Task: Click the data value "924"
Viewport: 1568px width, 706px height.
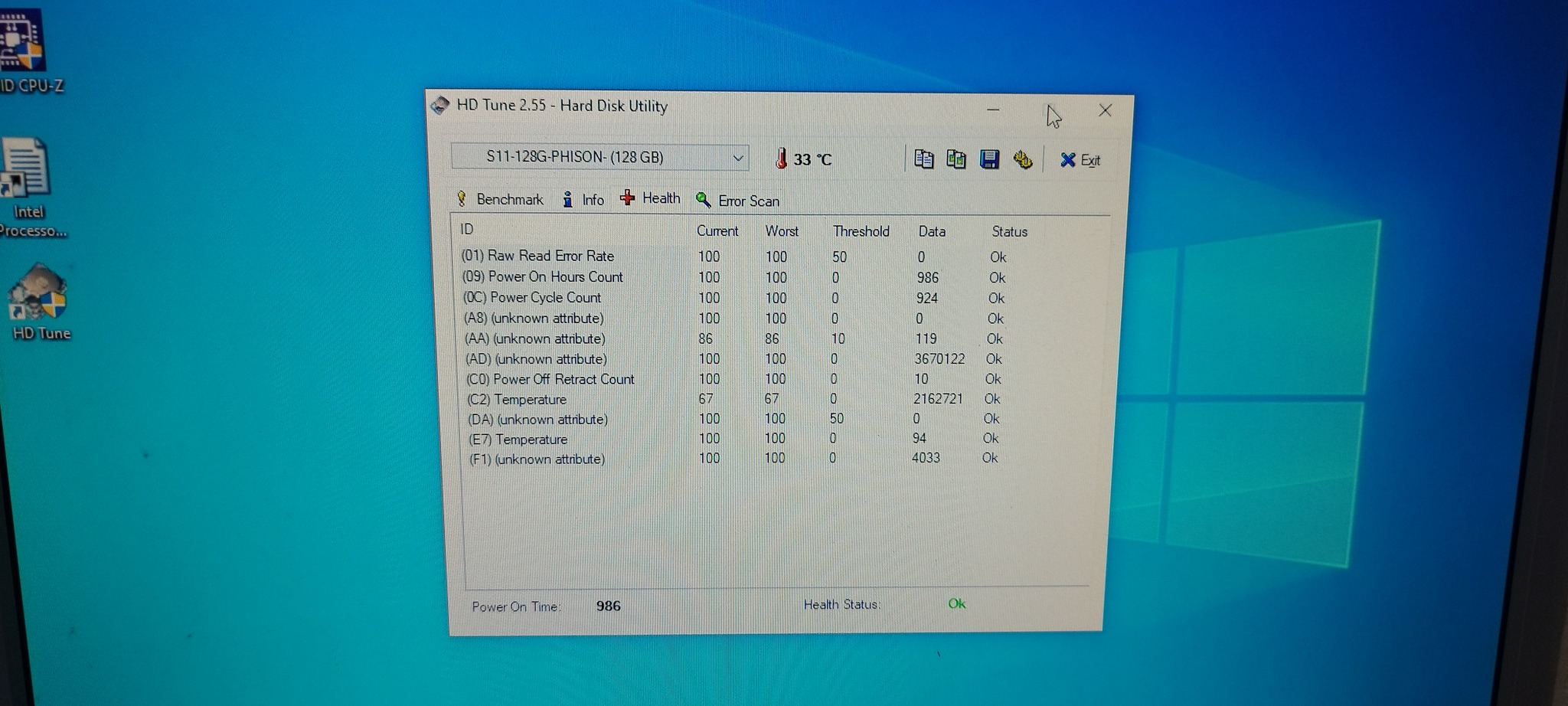Action: [x=927, y=298]
